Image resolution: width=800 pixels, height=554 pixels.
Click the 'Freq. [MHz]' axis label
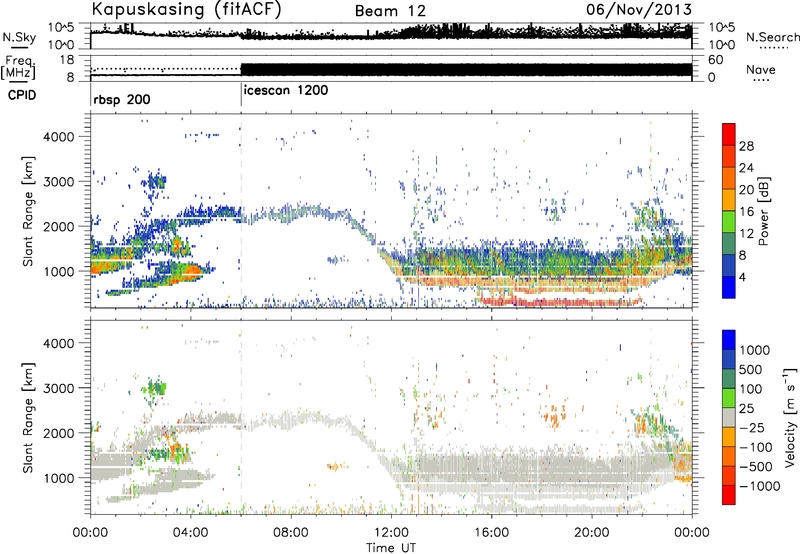pos(18,67)
